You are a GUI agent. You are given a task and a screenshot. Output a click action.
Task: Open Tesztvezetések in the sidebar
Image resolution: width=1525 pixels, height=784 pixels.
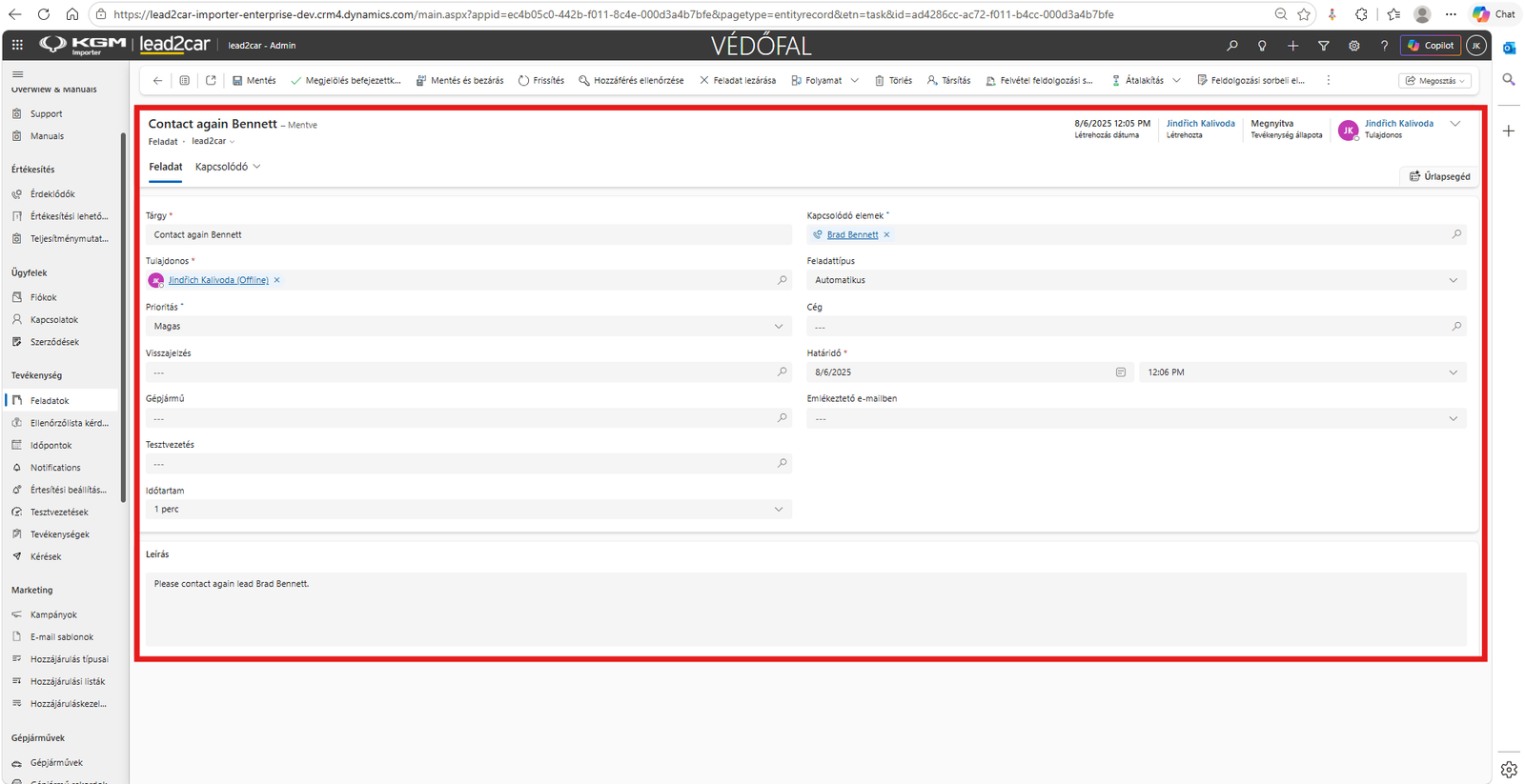61,513
